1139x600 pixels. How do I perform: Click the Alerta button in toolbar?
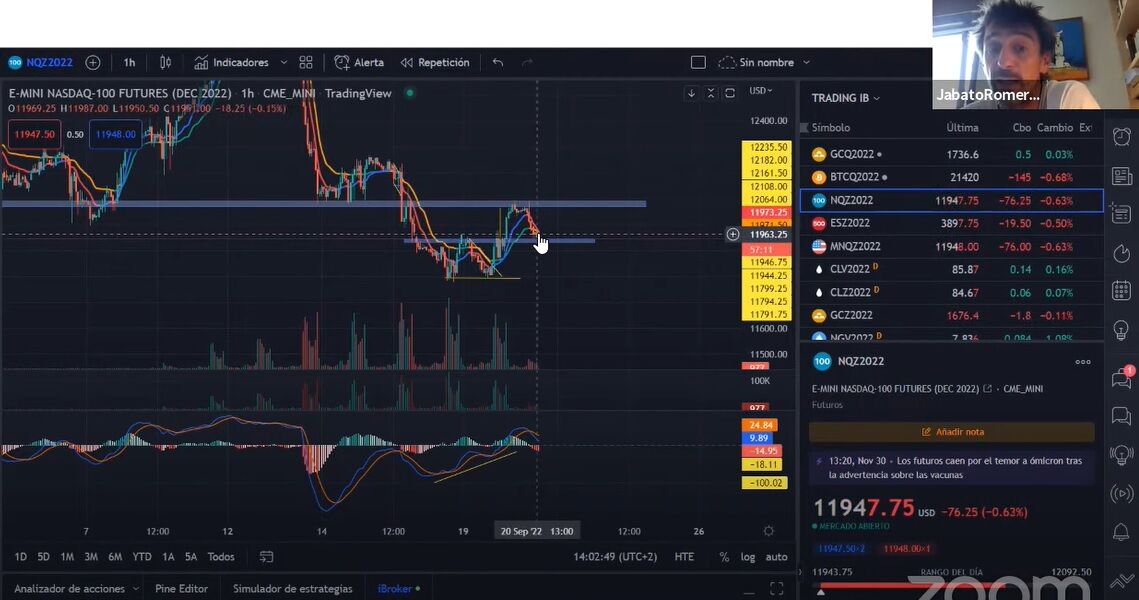359,62
